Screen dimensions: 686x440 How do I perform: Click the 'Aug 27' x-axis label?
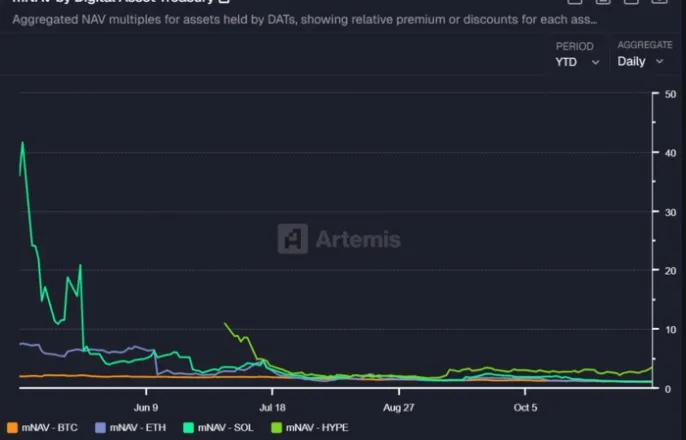tap(399, 408)
